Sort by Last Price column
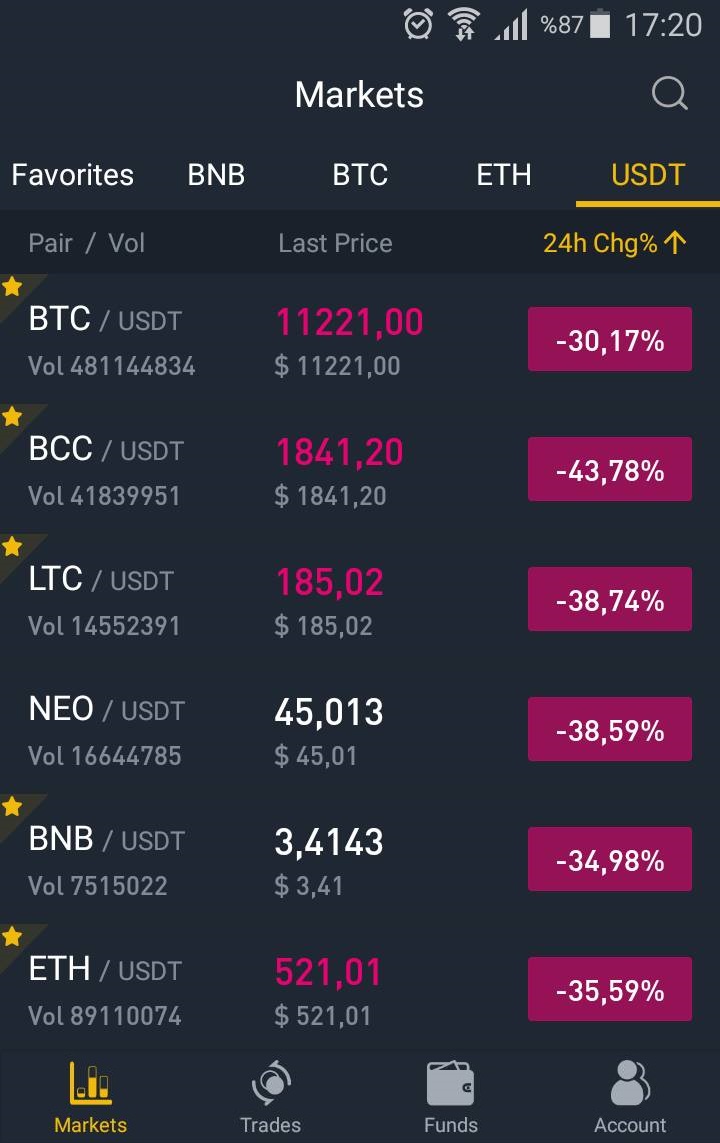Image resolution: width=720 pixels, height=1143 pixels. [x=335, y=243]
